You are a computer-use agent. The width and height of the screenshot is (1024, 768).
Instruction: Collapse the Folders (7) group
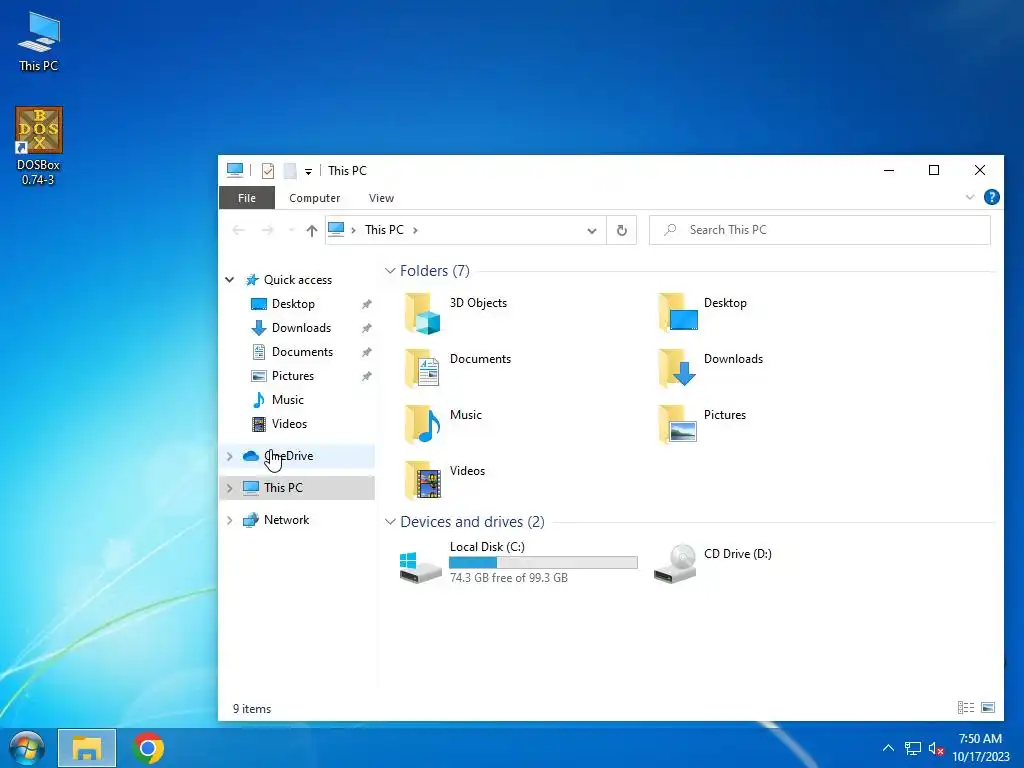390,270
